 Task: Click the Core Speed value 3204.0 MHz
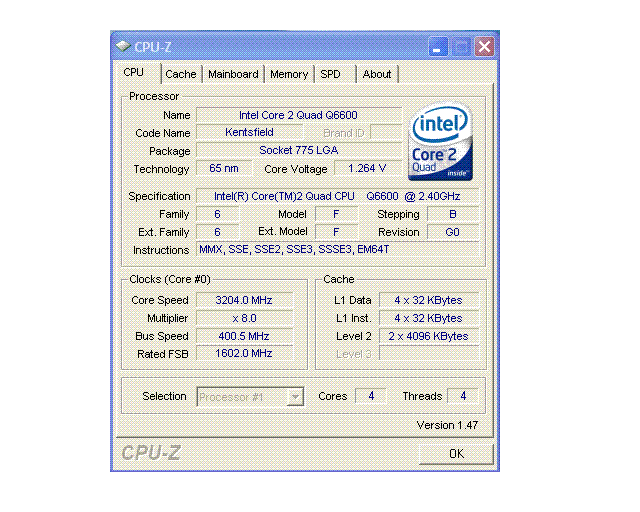click(x=244, y=300)
